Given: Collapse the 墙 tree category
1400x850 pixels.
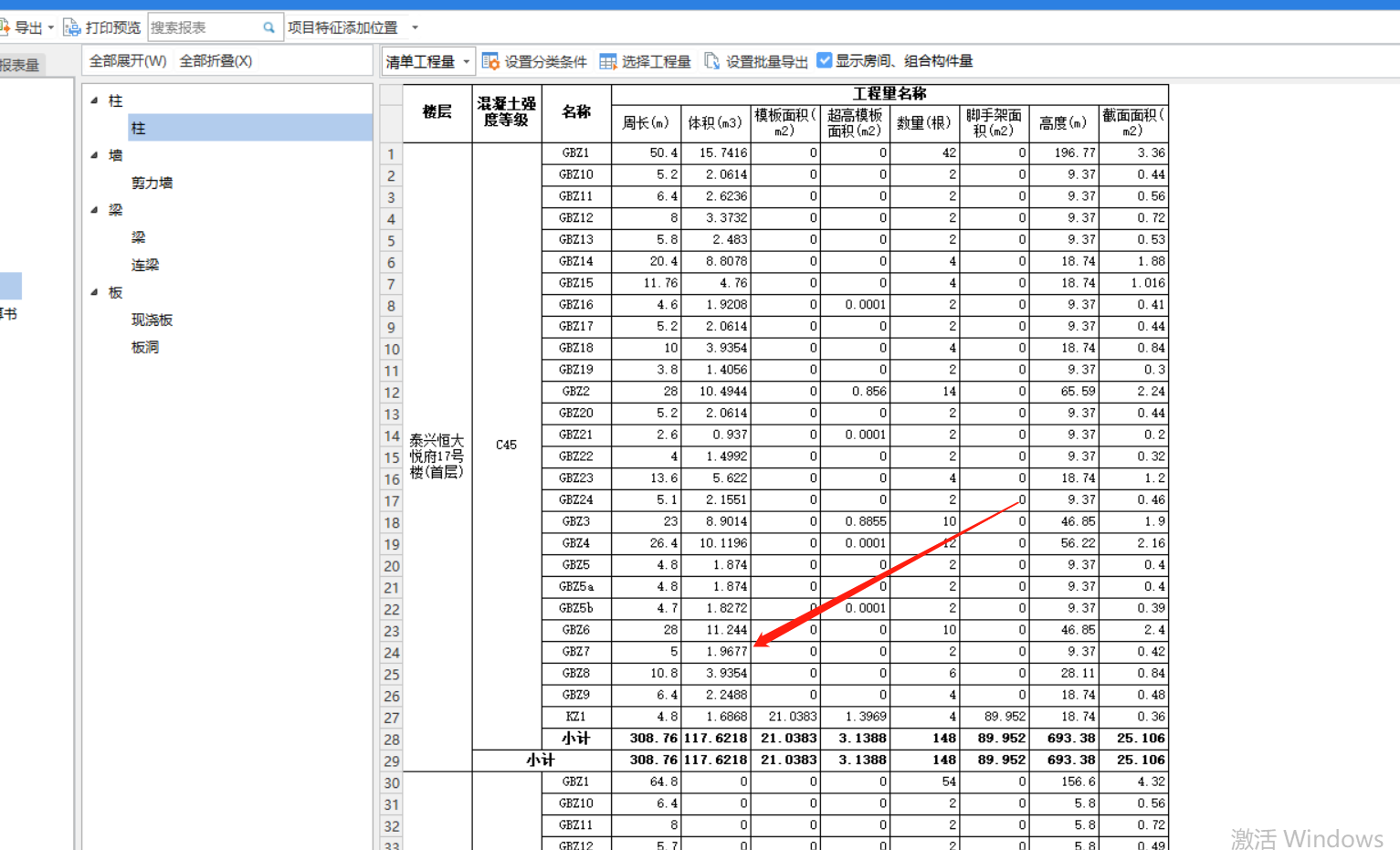Looking at the screenshot, I should tap(95, 155).
